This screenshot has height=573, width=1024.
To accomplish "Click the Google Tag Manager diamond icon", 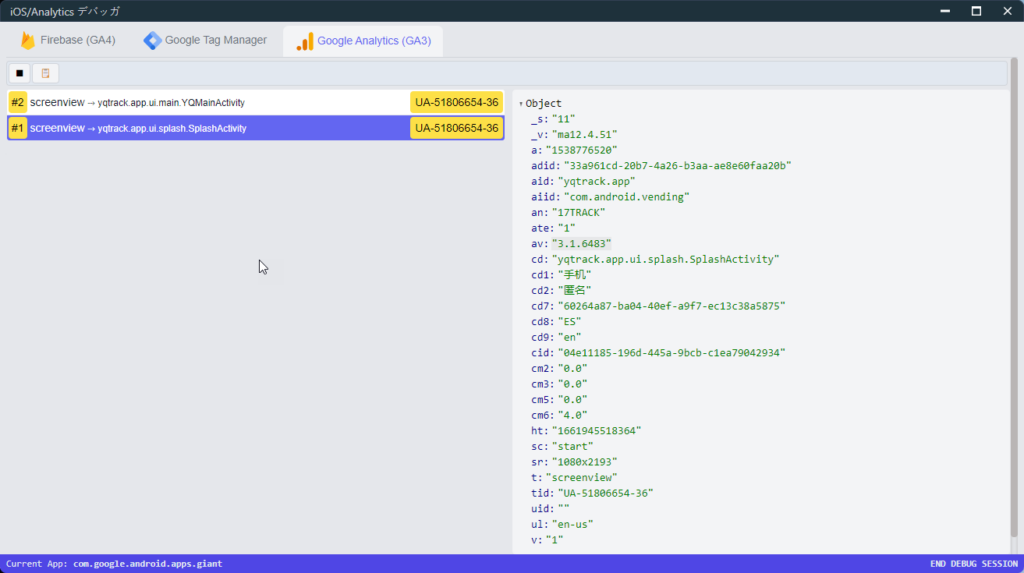I will pos(152,41).
